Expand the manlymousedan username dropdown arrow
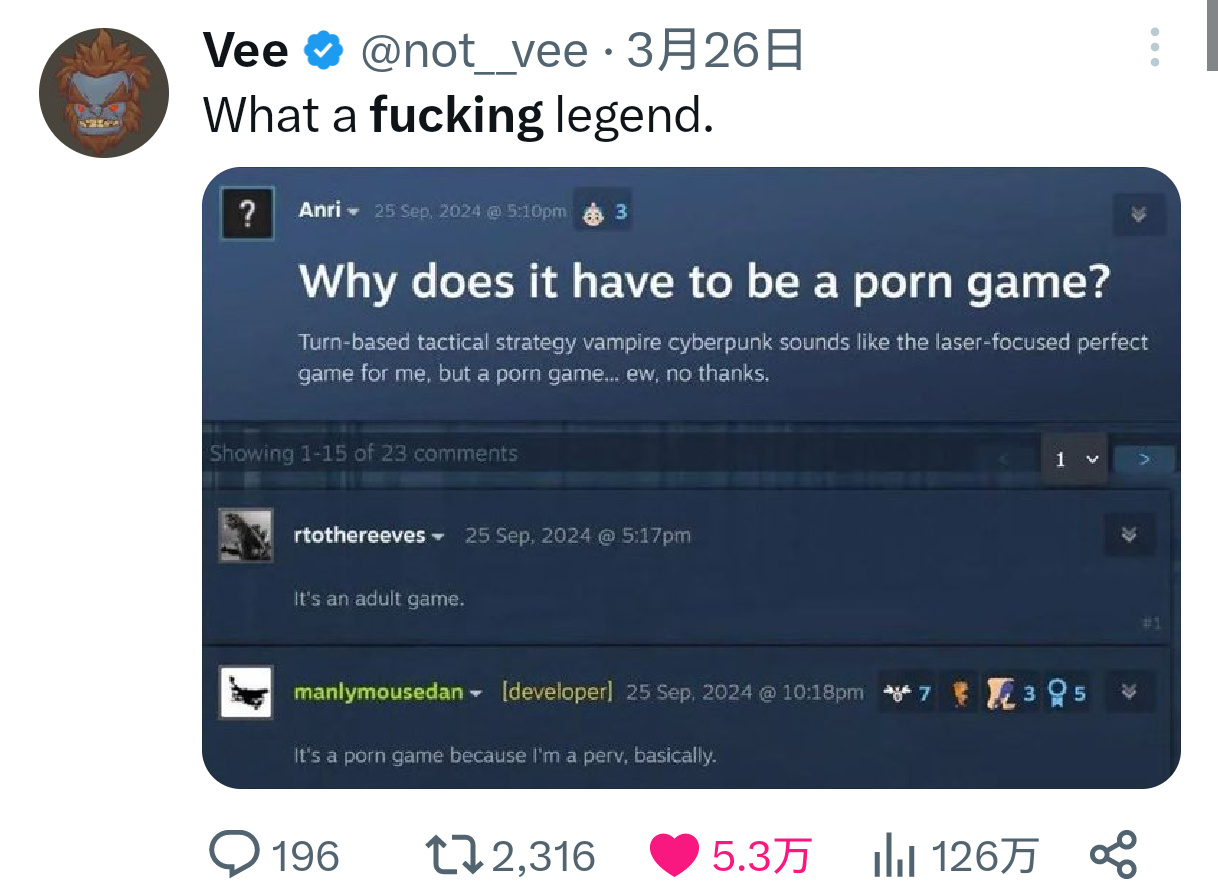The width and height of the screenshot is (1218, 892). (x=475, y=693)
